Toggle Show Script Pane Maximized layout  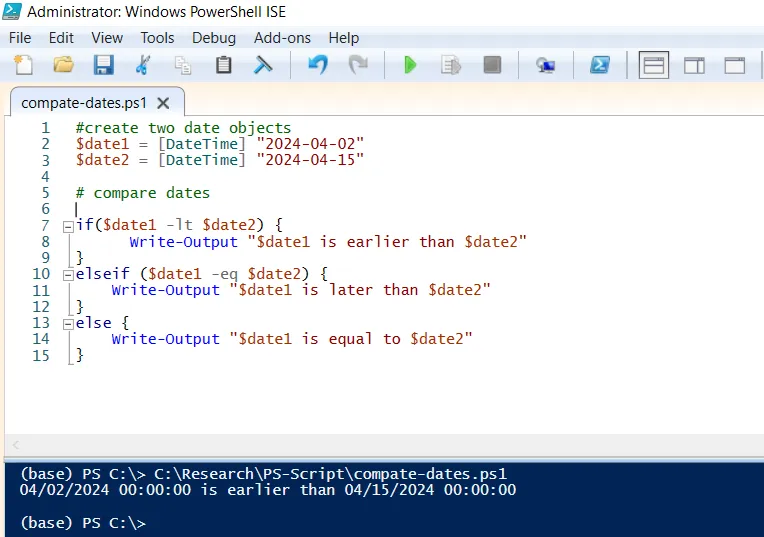click(x=735, y=66)
